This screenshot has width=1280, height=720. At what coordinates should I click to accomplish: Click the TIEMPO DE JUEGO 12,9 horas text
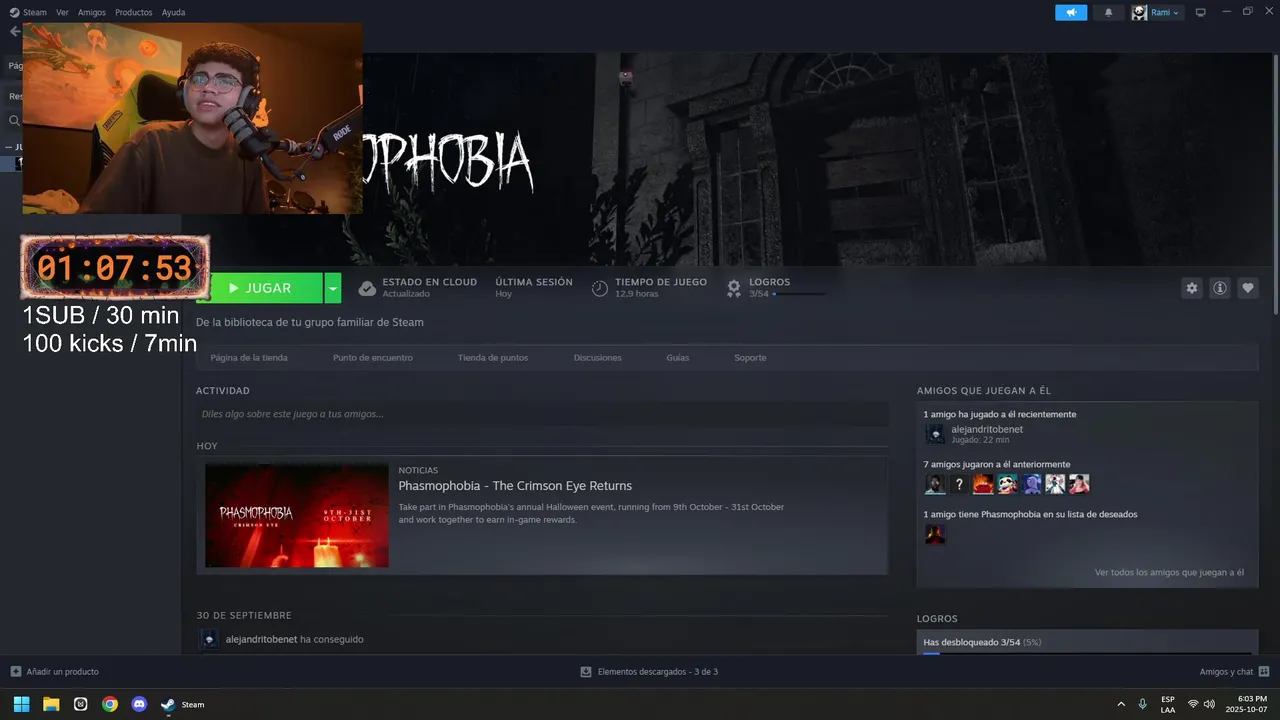coord(661,288)
